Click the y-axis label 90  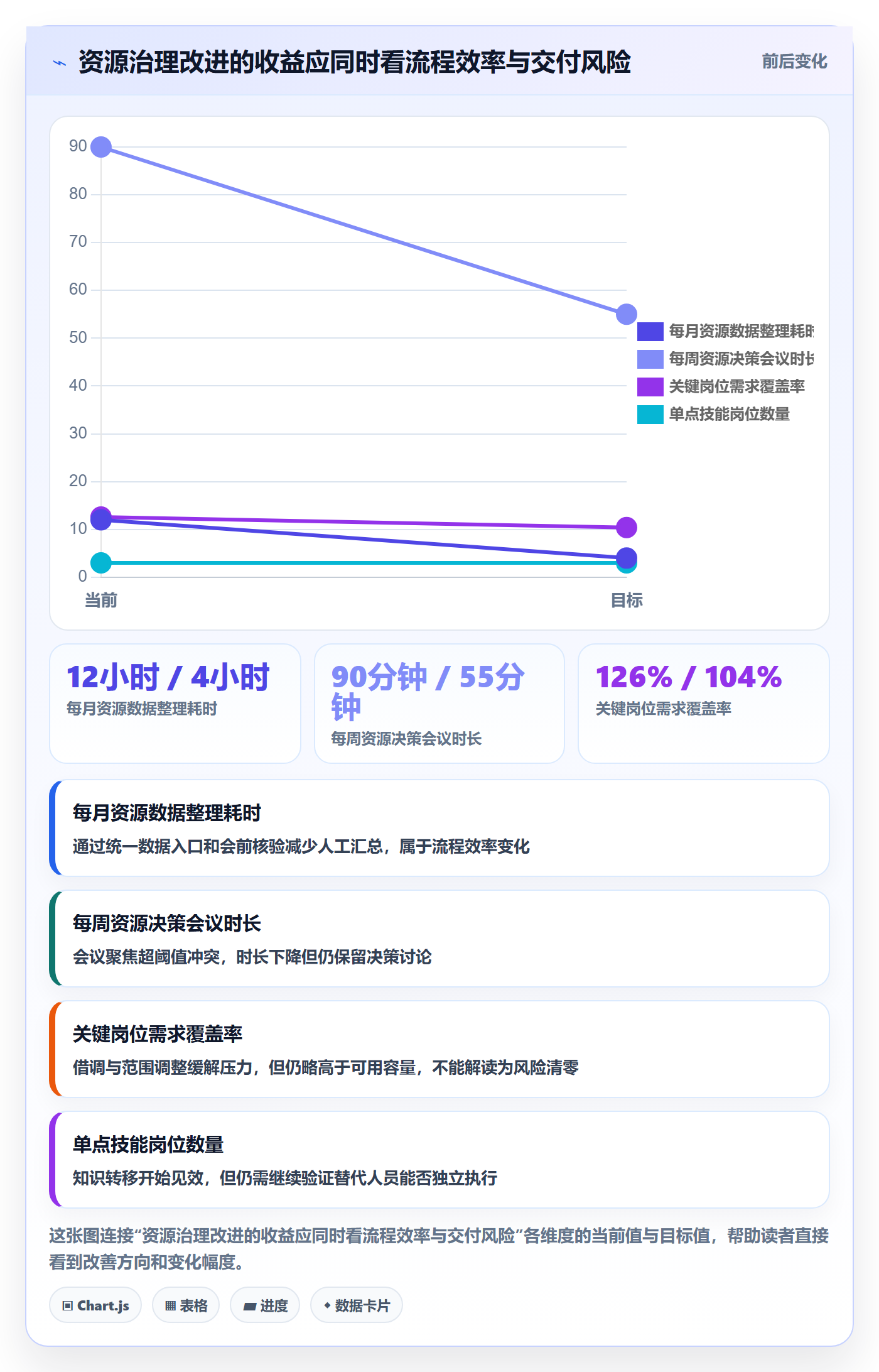[78, 146]
